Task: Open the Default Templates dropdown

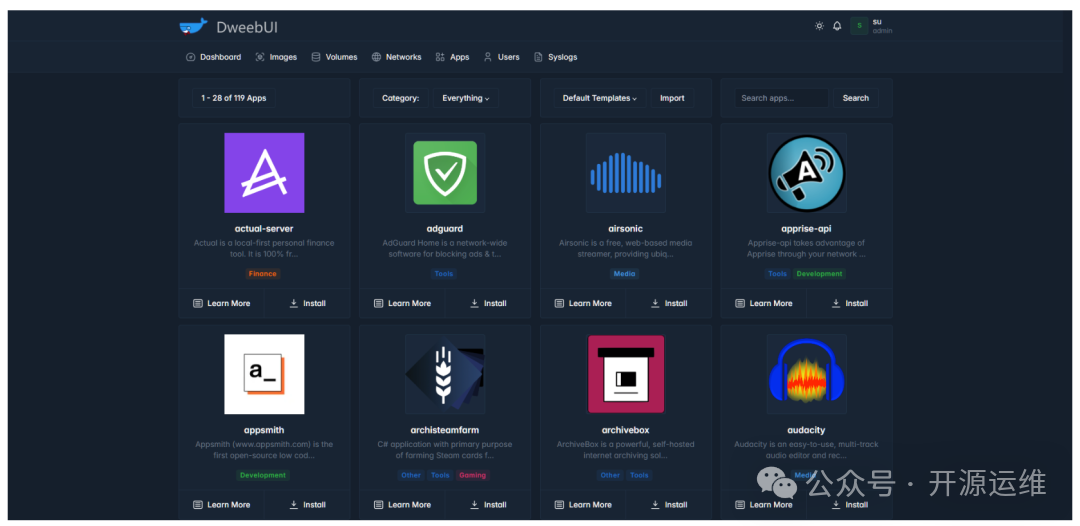Action: pos(599,98)
